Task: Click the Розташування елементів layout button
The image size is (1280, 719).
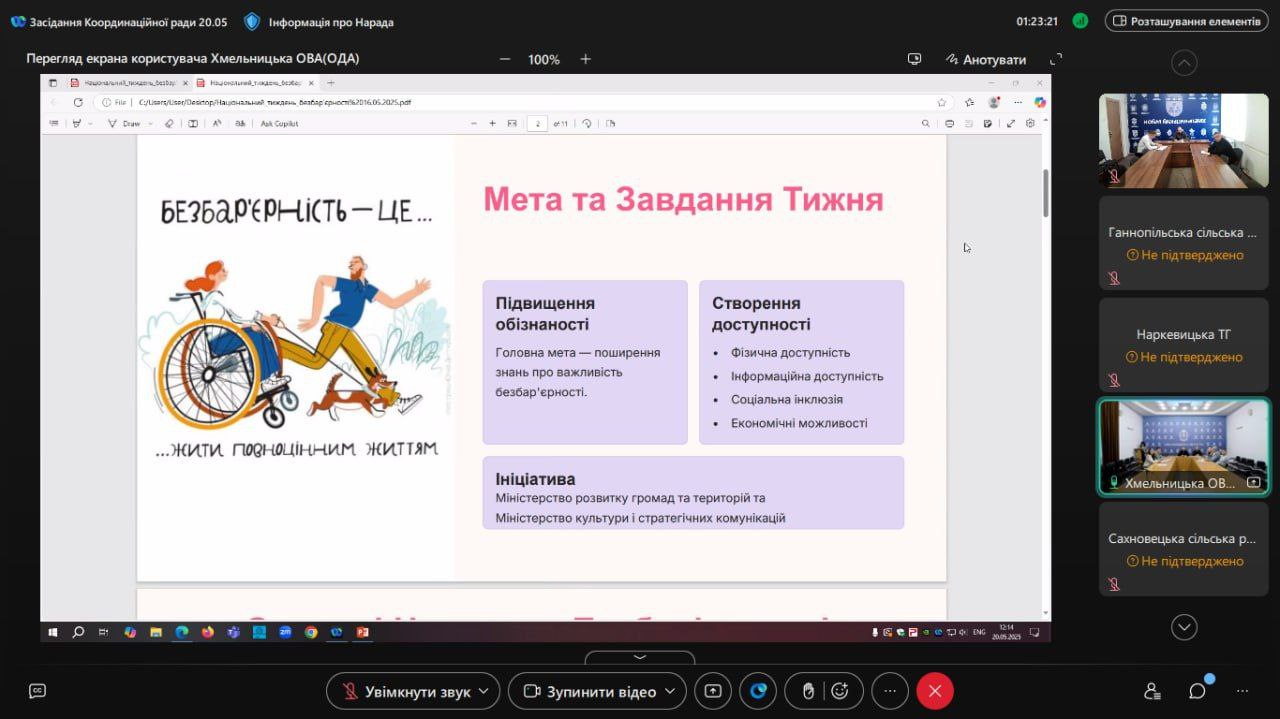Action: pyautogui.click(x=1186, y=21)
